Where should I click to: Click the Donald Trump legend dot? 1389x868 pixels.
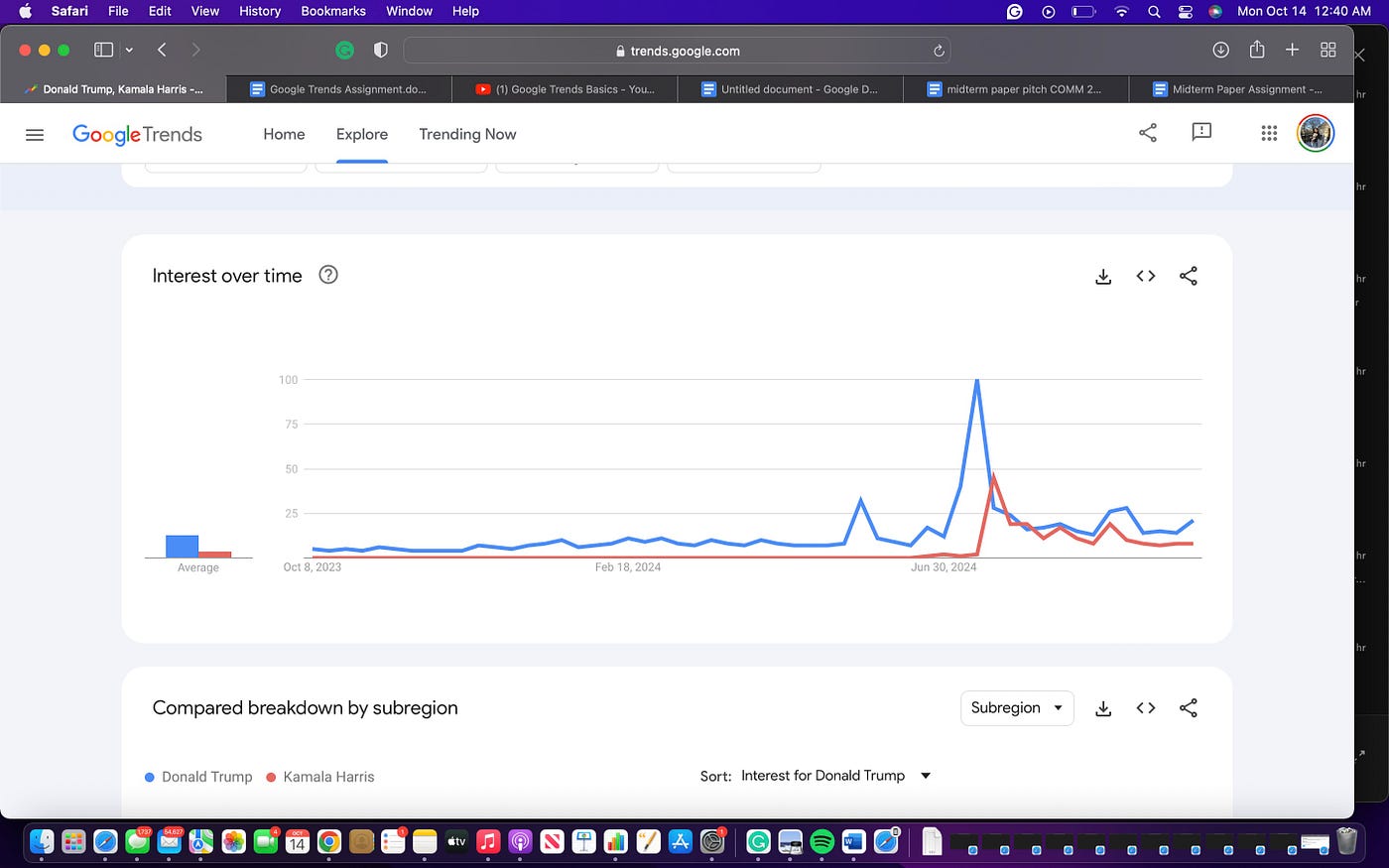150,778
